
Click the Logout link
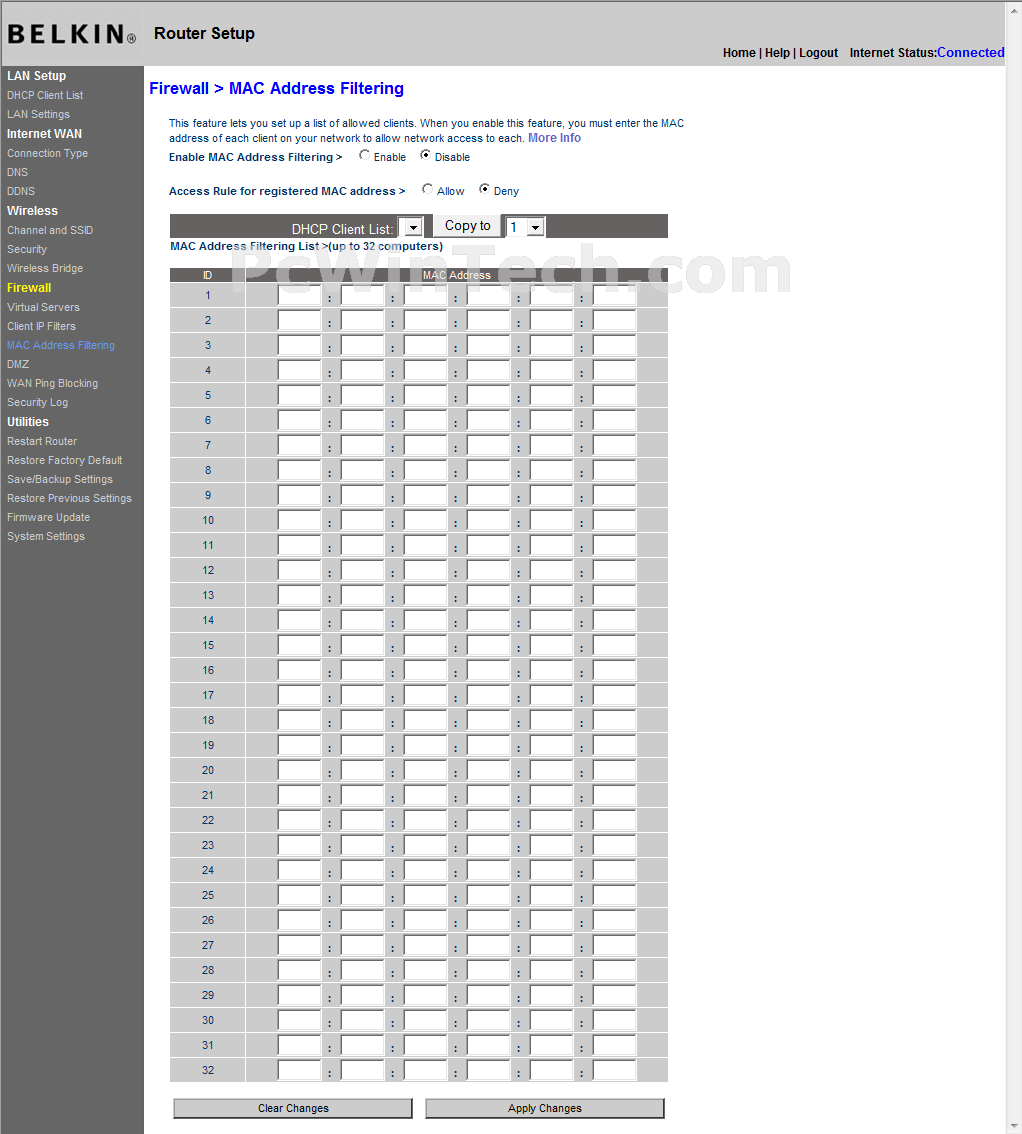[x=818, y=53]
